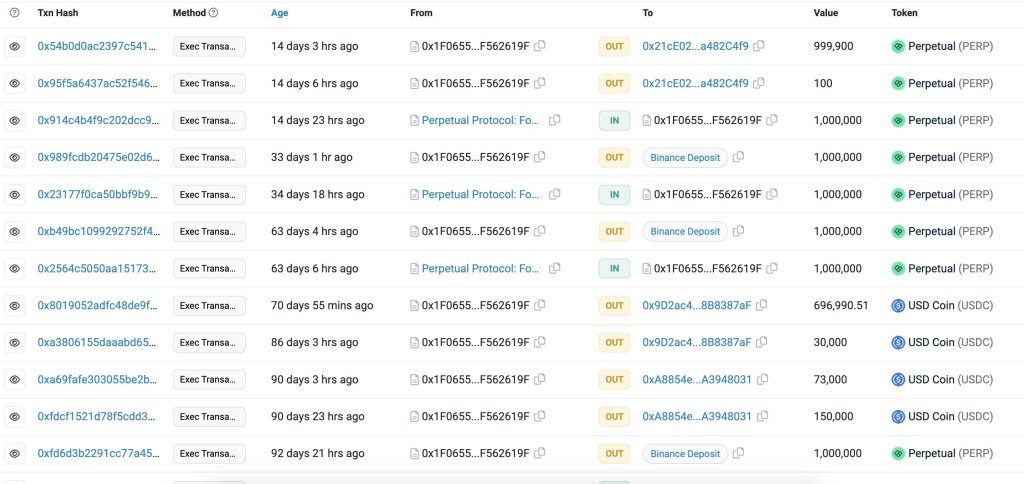Viewport: 1024px width, 484px height.
Task: Copy From address in the 999,900 PERP row
Action: click(x=540, y=46)
